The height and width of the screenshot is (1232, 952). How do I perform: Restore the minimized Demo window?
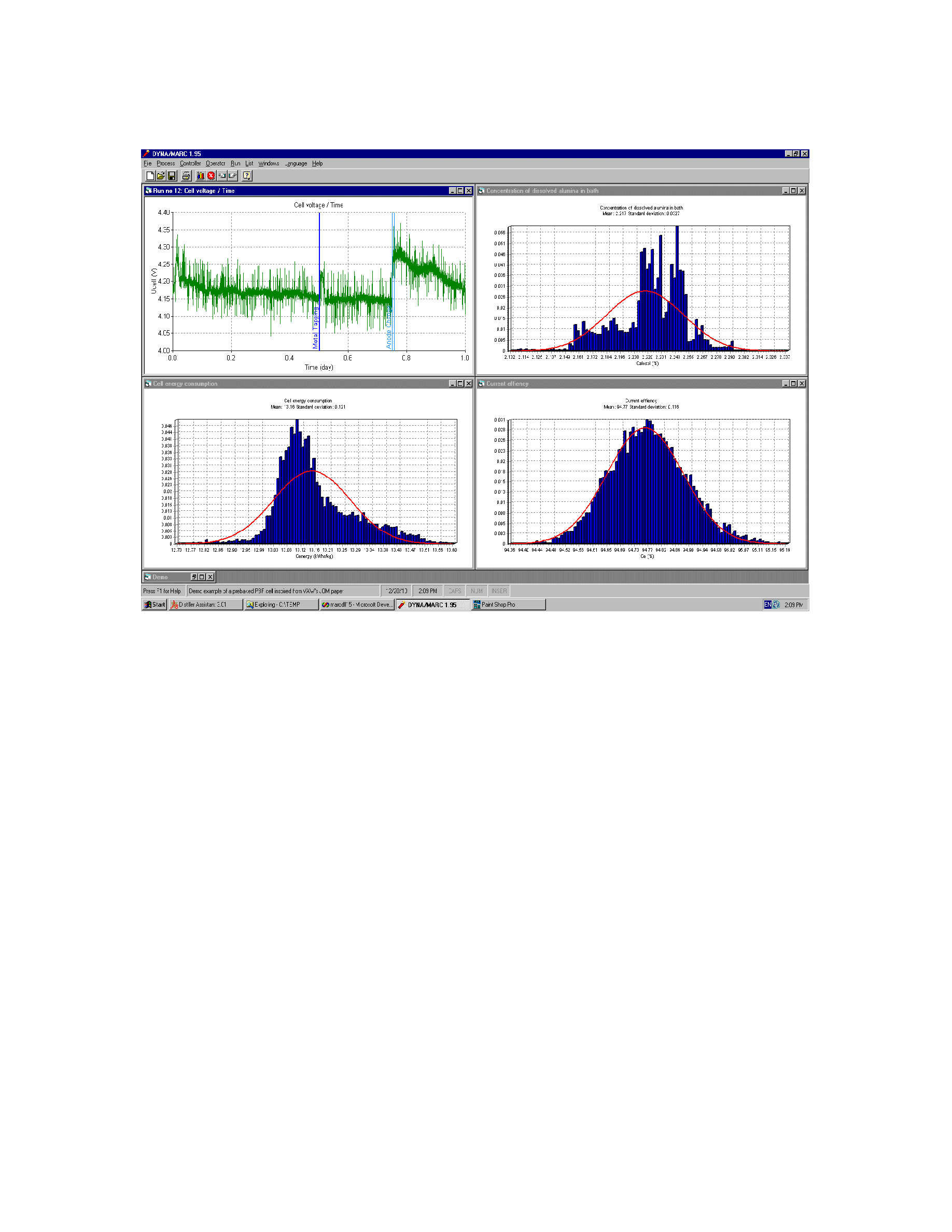(x=193, y=577)
